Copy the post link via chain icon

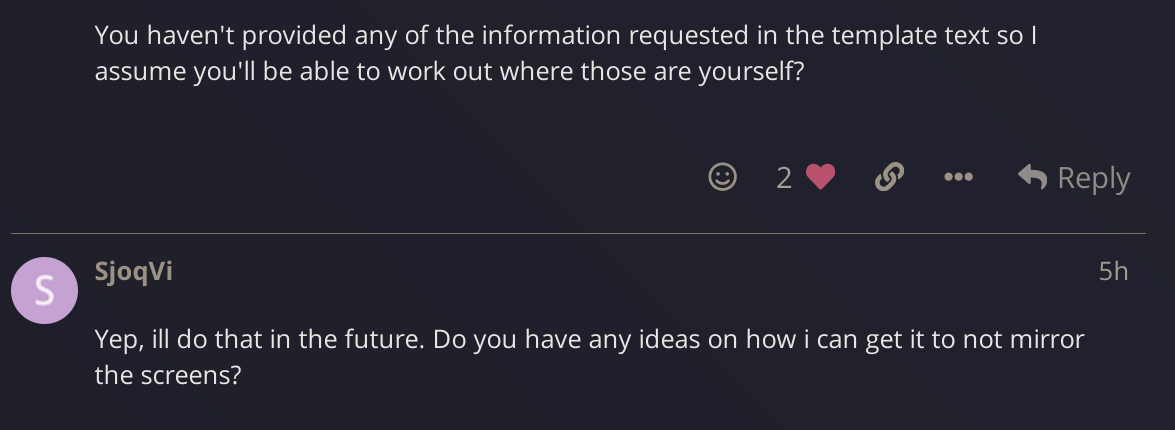(x=888, y=177)
